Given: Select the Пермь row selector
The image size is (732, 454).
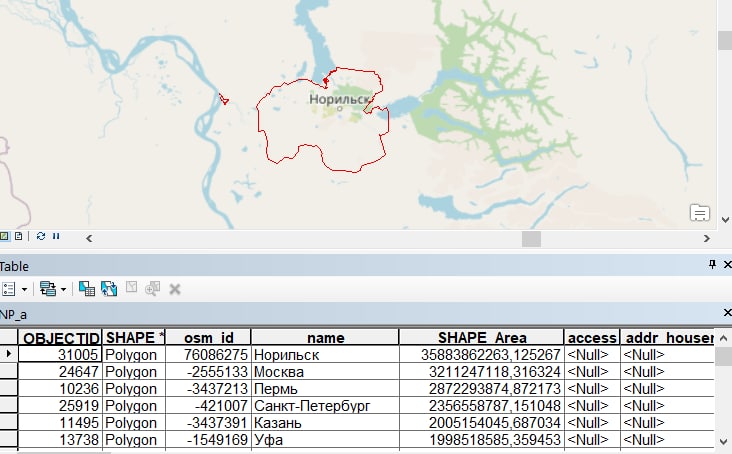Looking at the screenshot, I should [9, 388].
